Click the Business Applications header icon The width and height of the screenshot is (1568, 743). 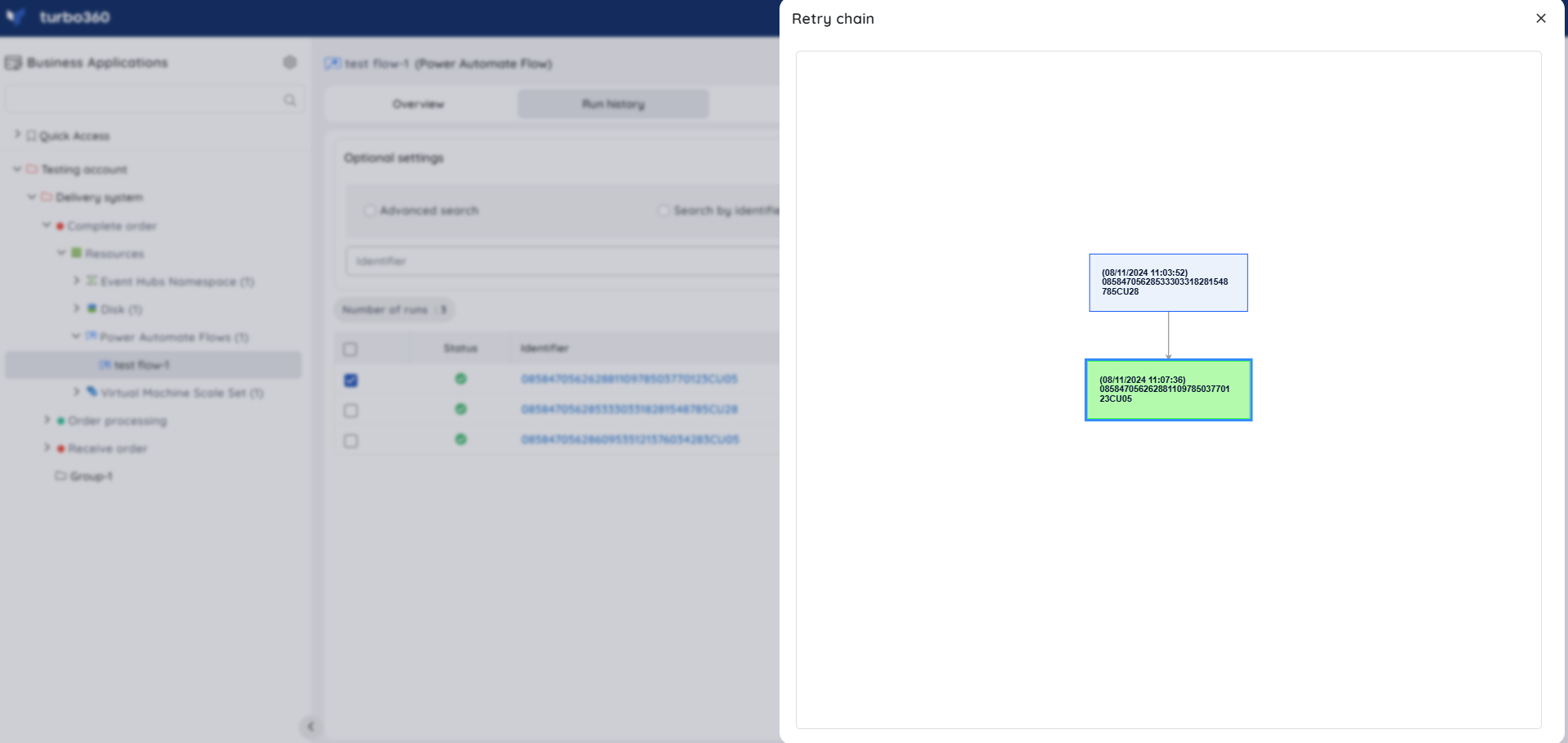click(13, 62)
